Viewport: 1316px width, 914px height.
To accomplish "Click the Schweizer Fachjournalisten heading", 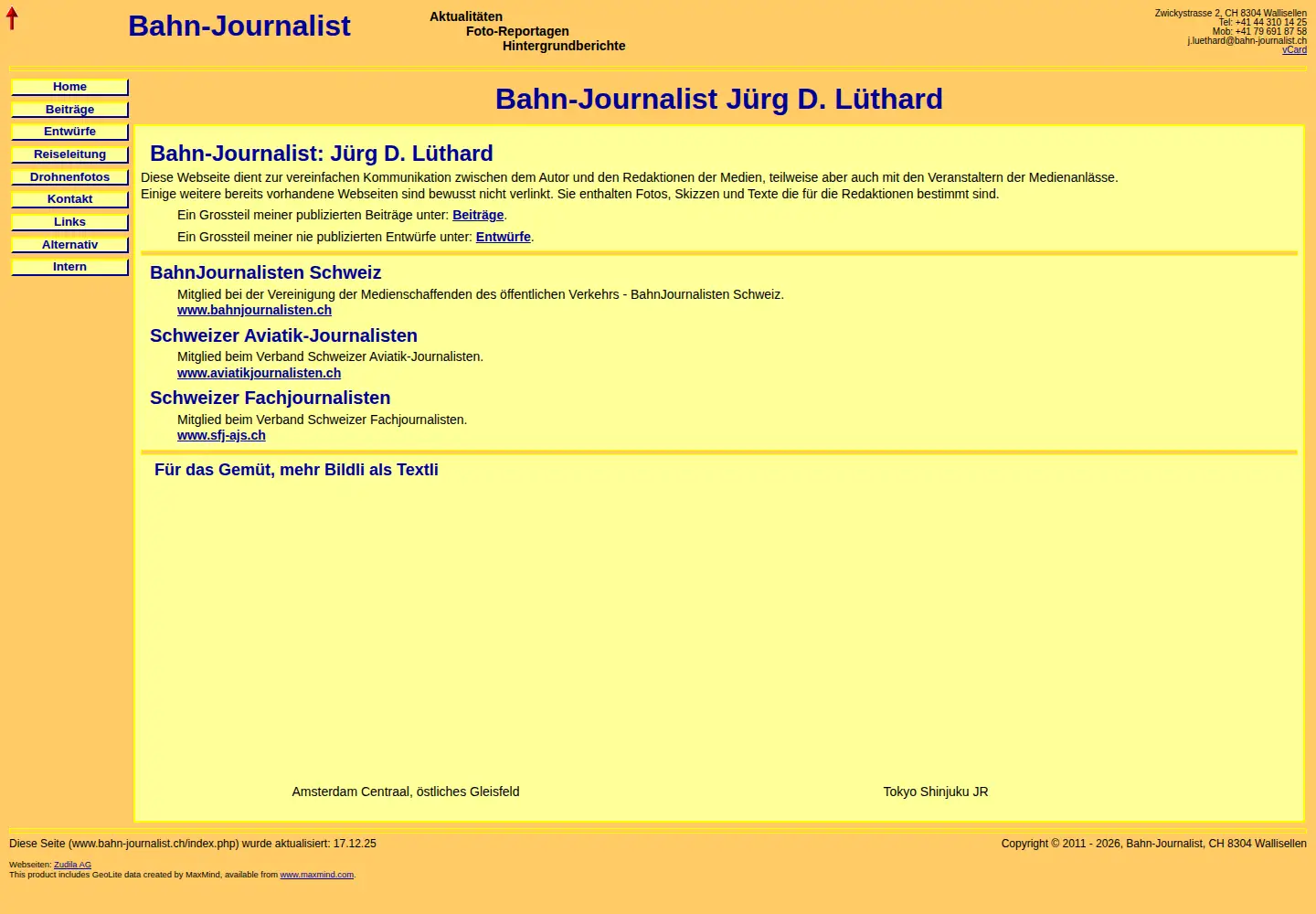I will (270, 398).
